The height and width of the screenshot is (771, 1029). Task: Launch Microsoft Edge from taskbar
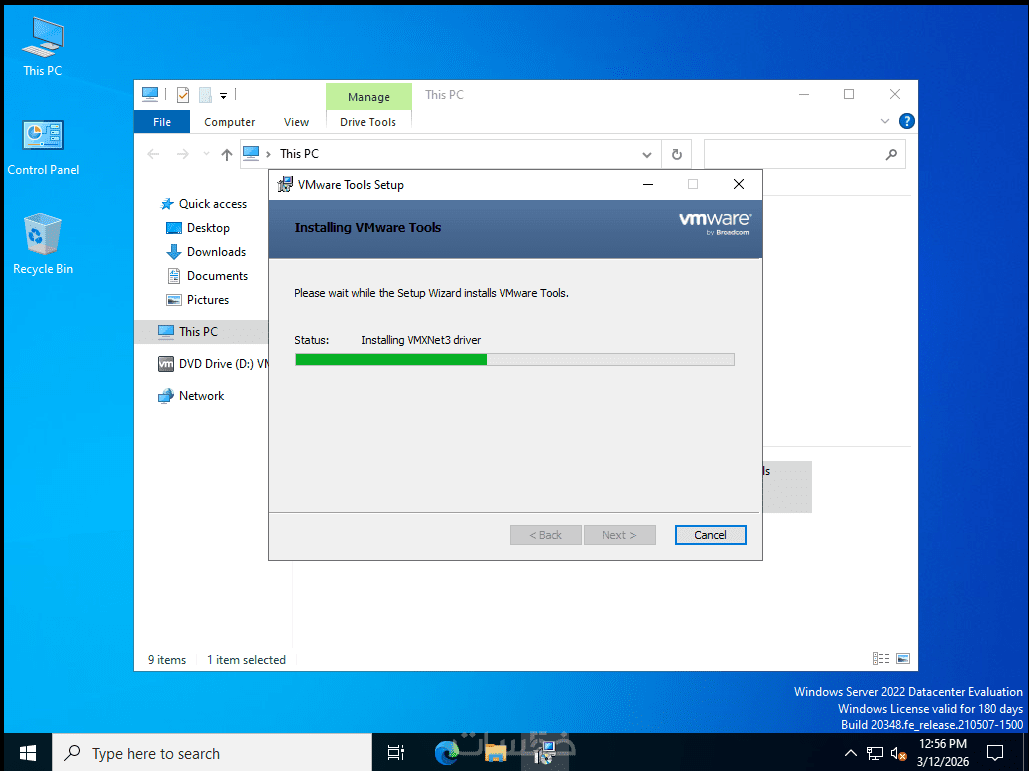click(x=447, y=753)
